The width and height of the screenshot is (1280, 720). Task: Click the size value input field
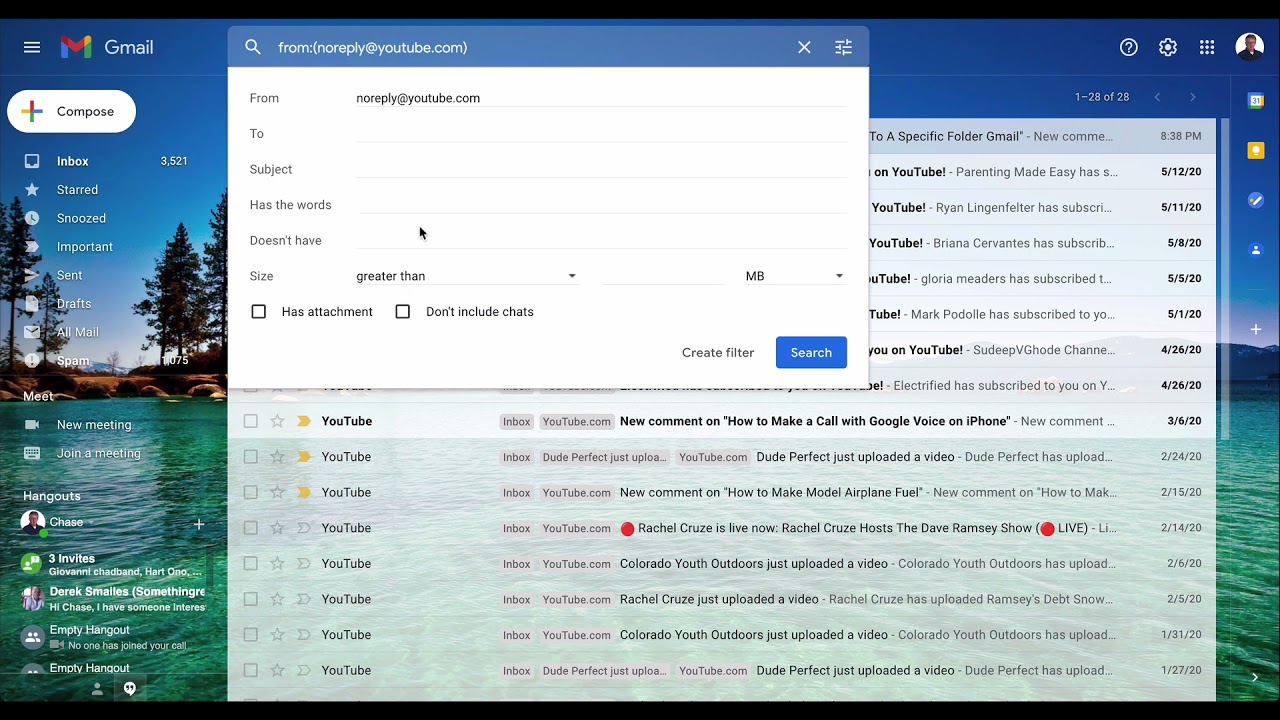click(663, 276)
